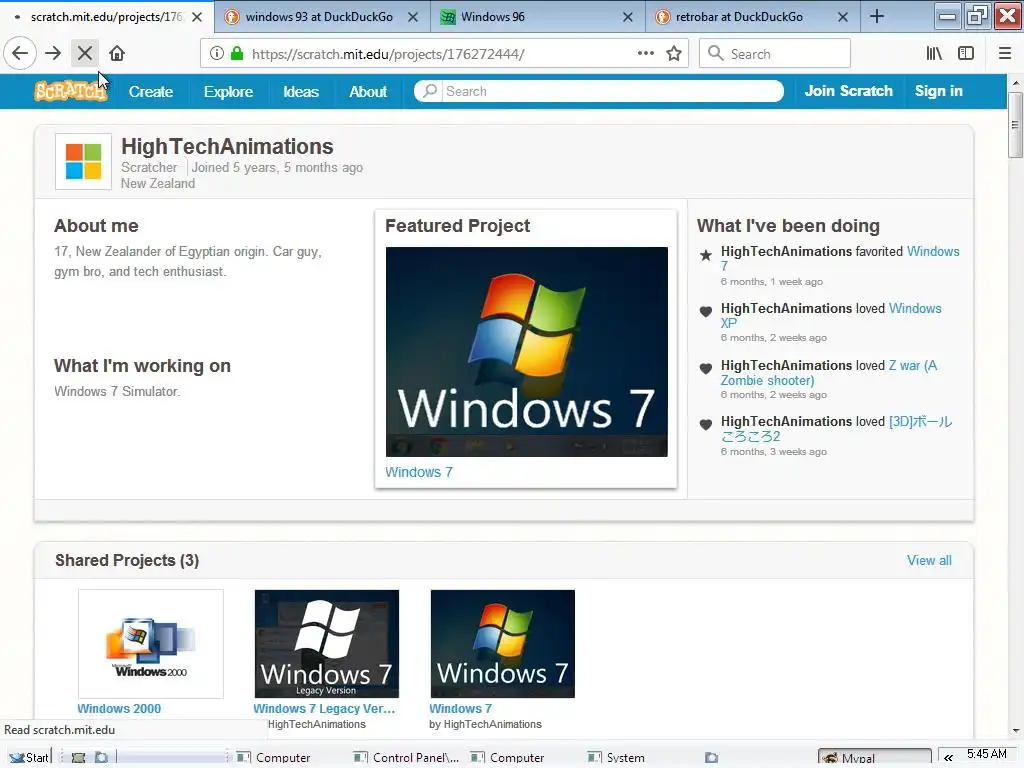Screen dimensions: 1024x768
Task: Open the page actions three-dots menu
Action: click(645, 54)
